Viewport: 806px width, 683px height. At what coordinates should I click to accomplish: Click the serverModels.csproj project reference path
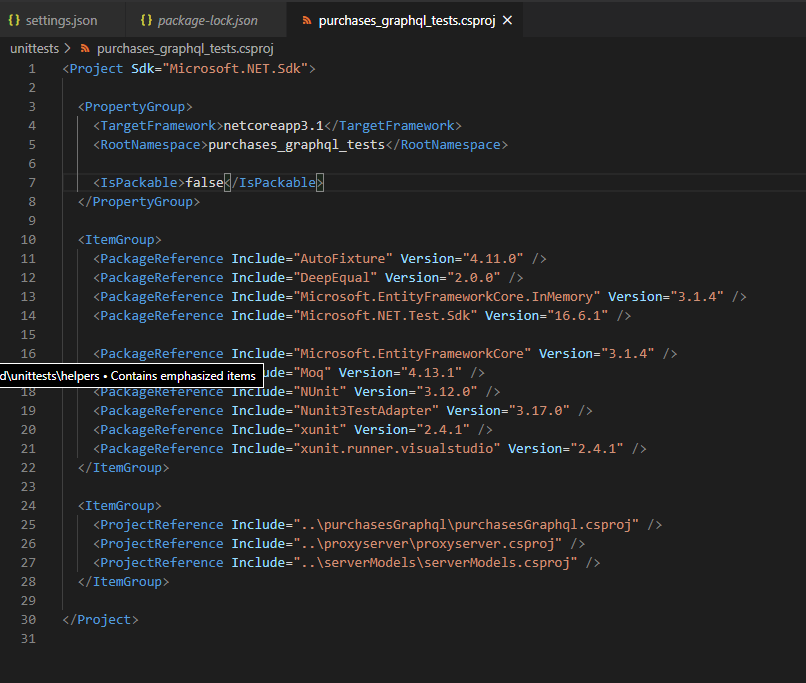(x=435, y=563)
